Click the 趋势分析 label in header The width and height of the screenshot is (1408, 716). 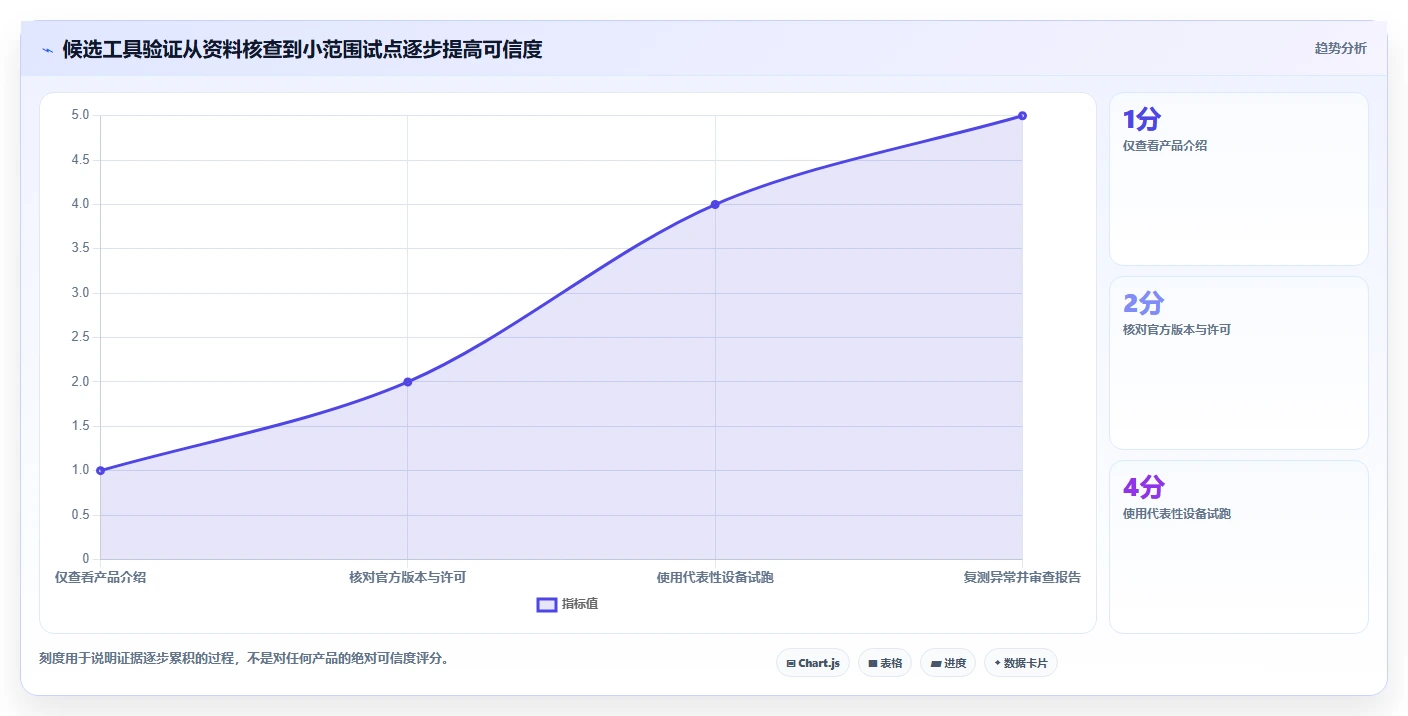tap(1340, 48)
